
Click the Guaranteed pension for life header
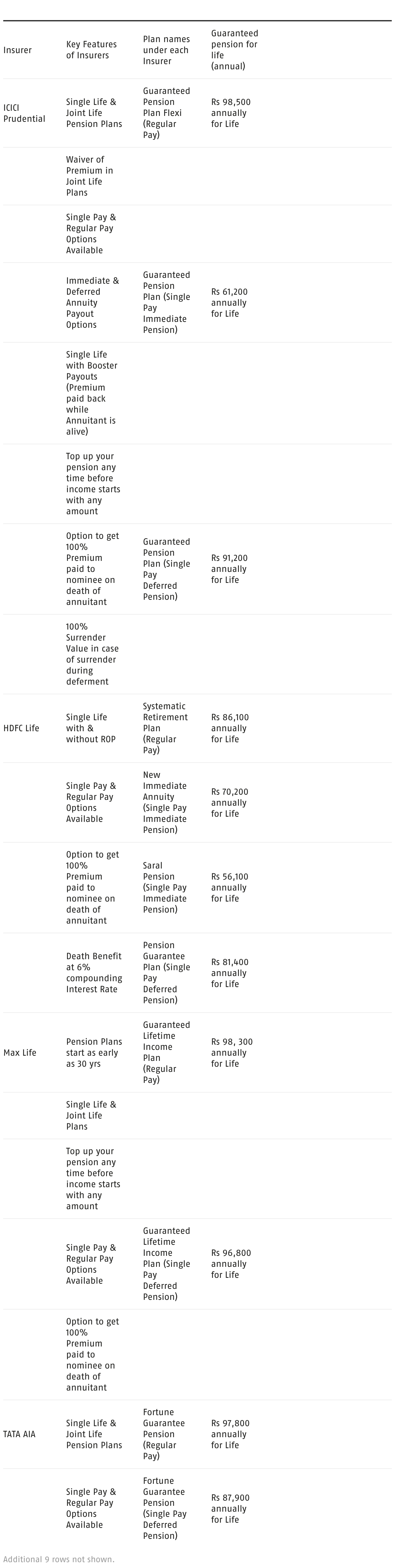pyautogui.click(x=234, y=50)
